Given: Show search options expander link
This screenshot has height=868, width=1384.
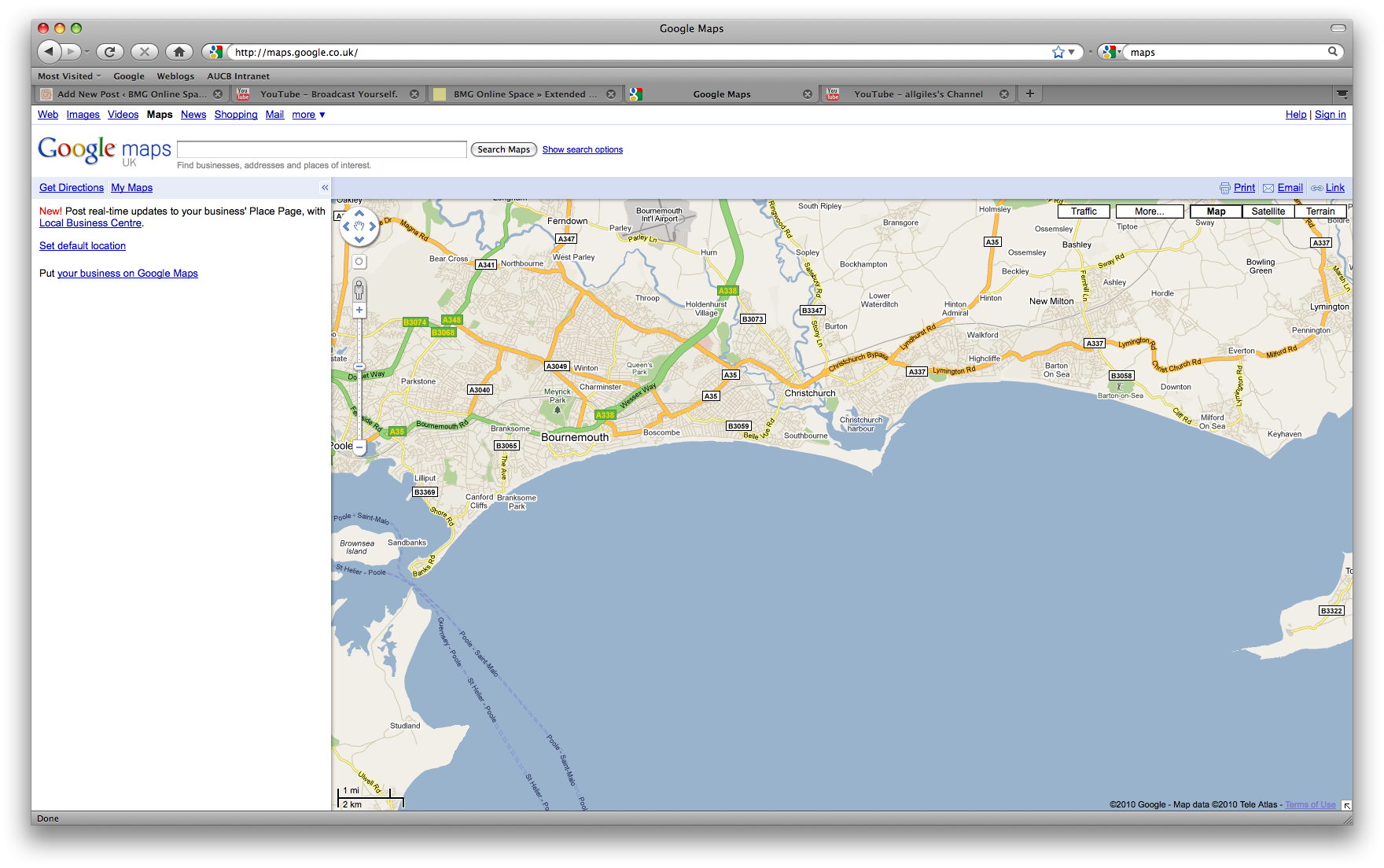Looking at the screenshot, I should pos(582,149).
